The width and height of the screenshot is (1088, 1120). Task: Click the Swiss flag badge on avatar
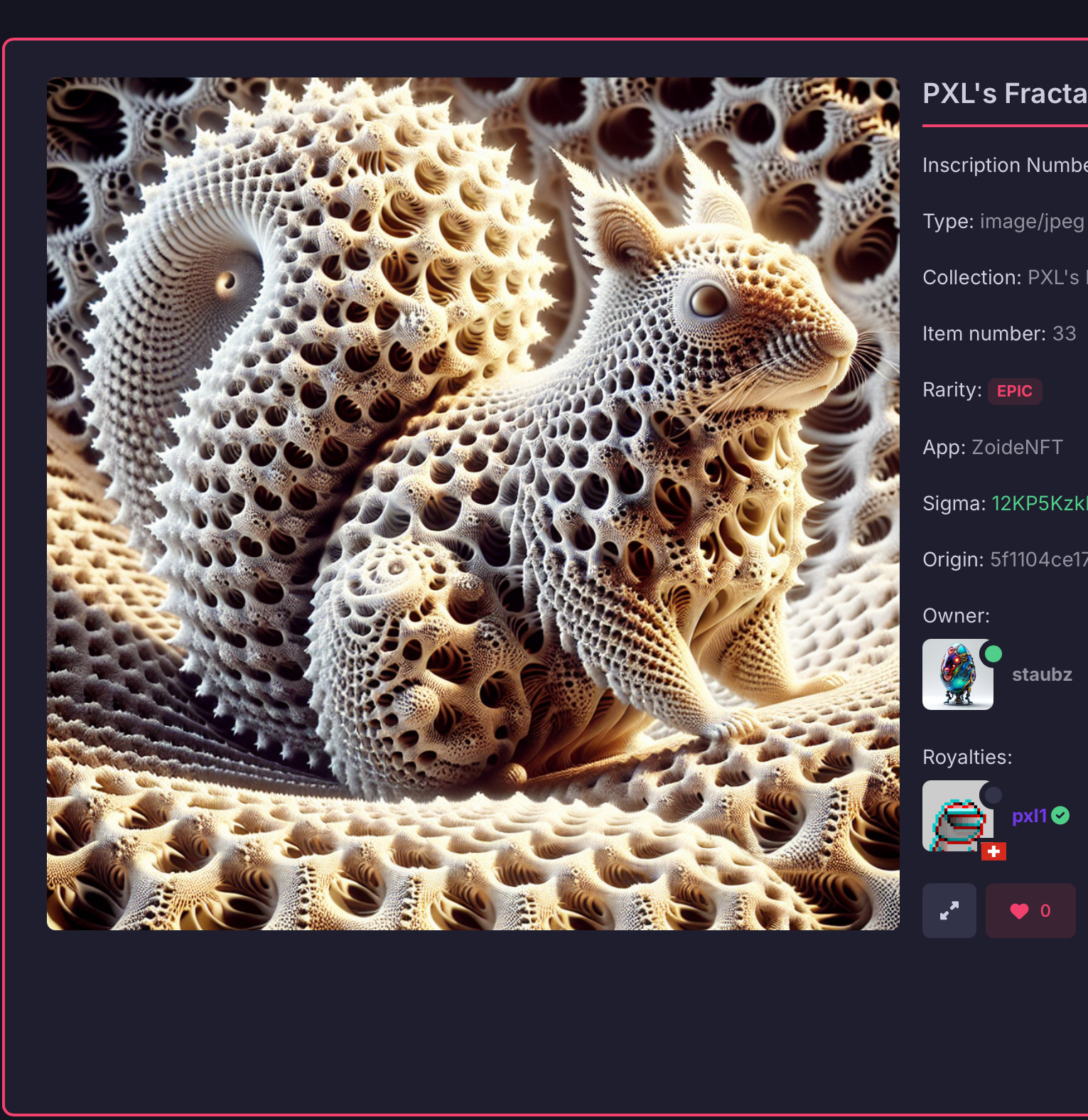click(993, 851)
